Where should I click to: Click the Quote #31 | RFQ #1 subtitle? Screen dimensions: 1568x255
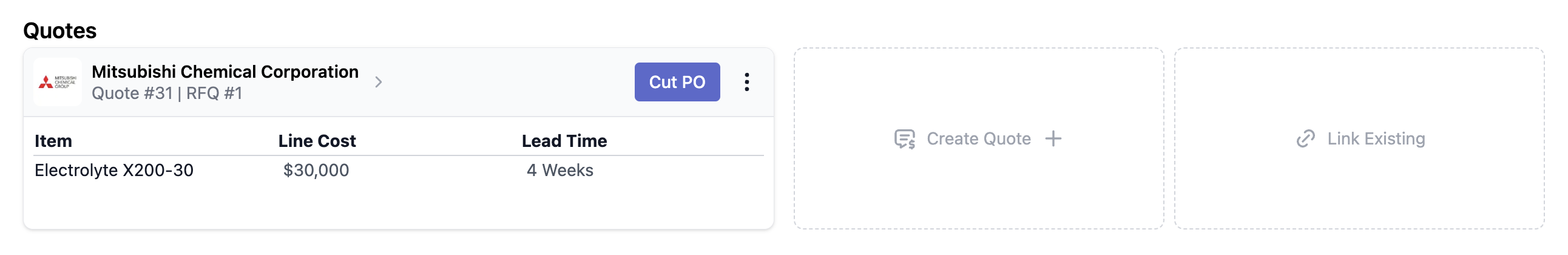[x=167, y=93]
